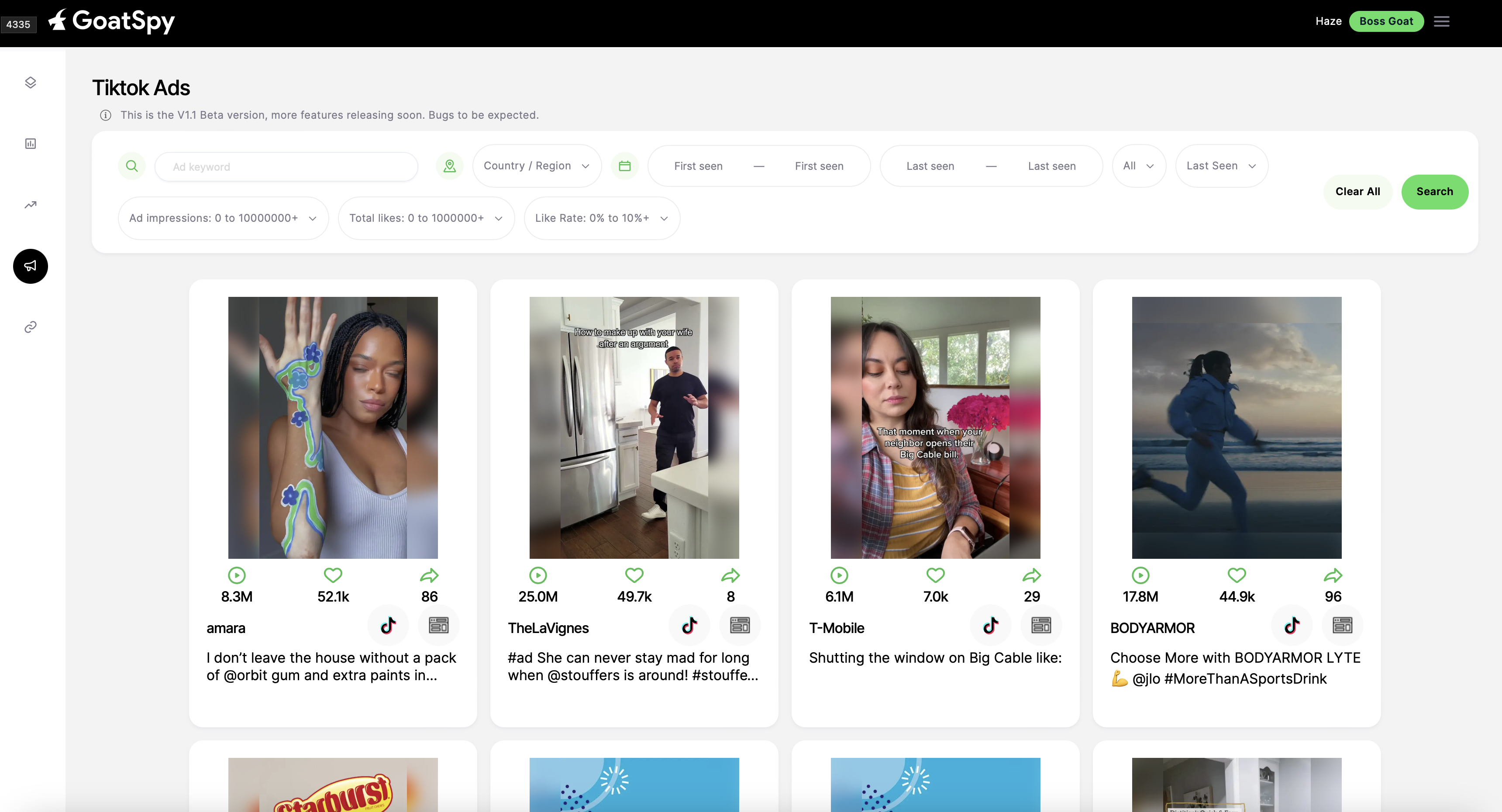Open landing page icon on T-Mobile card
Screen dimensions: 1502x812
coord(1041,626)
